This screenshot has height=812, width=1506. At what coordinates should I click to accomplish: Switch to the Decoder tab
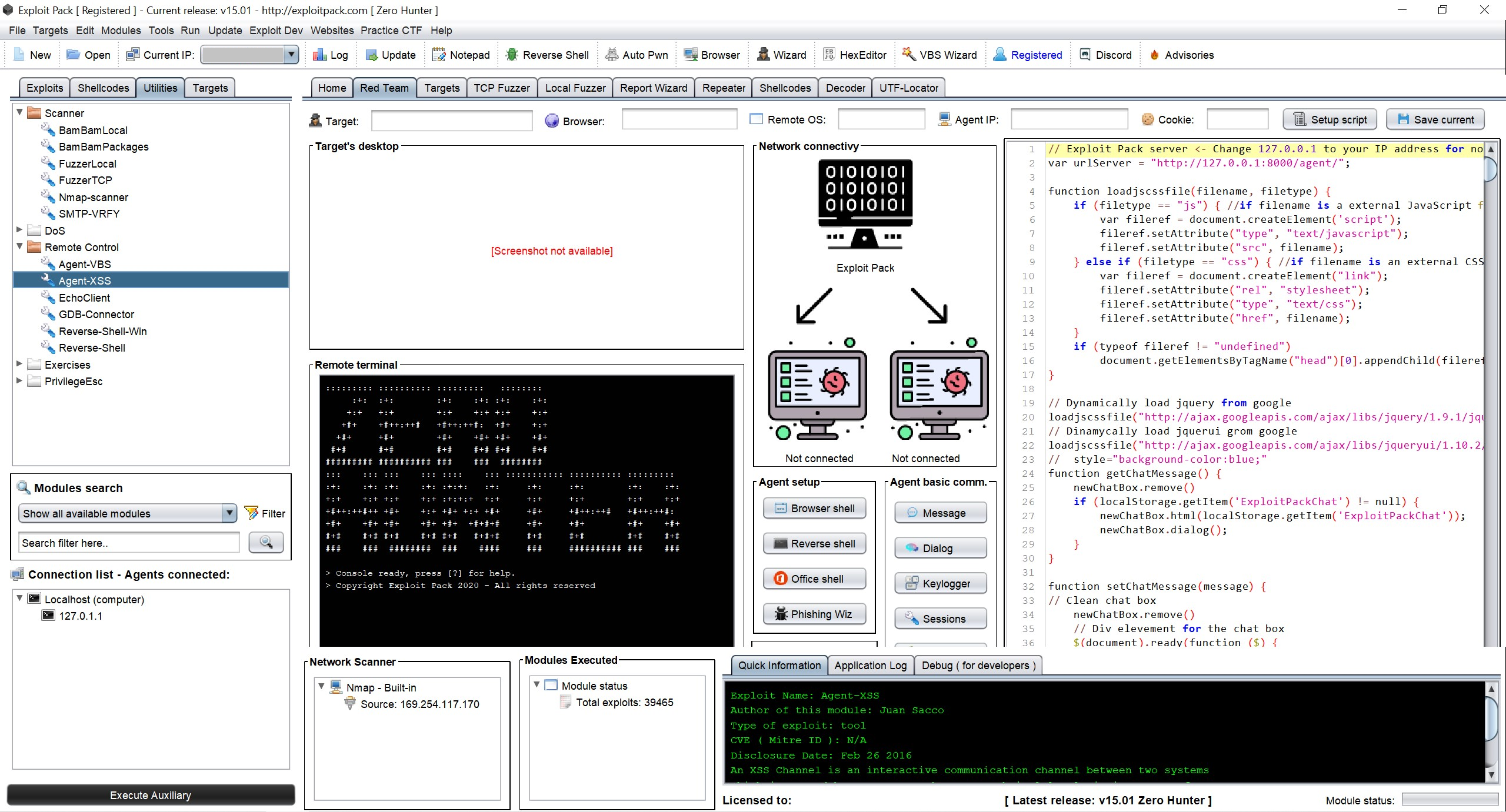coord(845,88)
